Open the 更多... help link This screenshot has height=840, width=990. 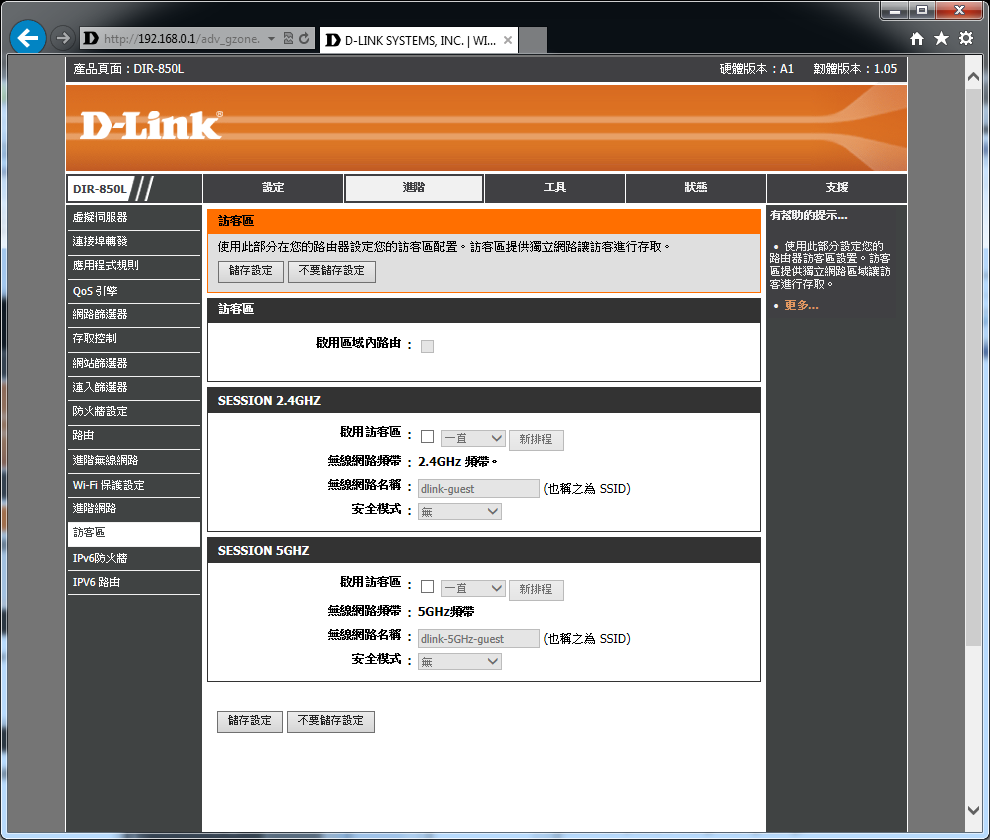click(801, 305)
